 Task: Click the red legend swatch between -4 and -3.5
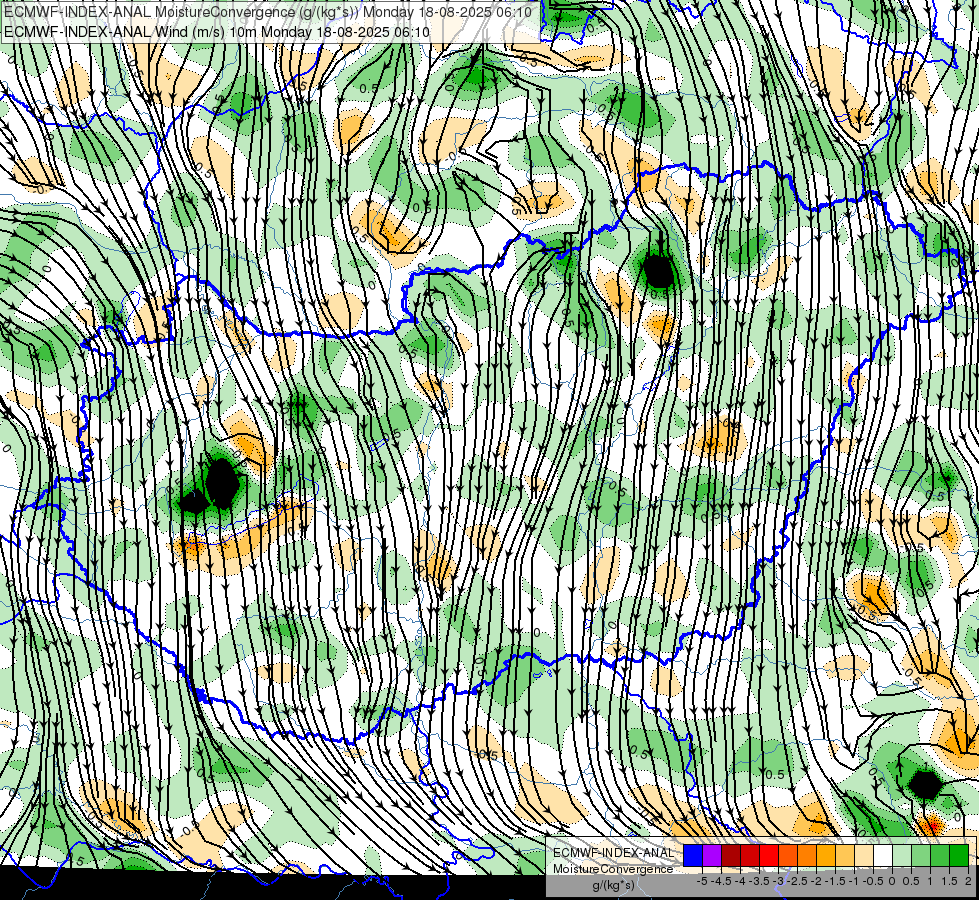750,856
